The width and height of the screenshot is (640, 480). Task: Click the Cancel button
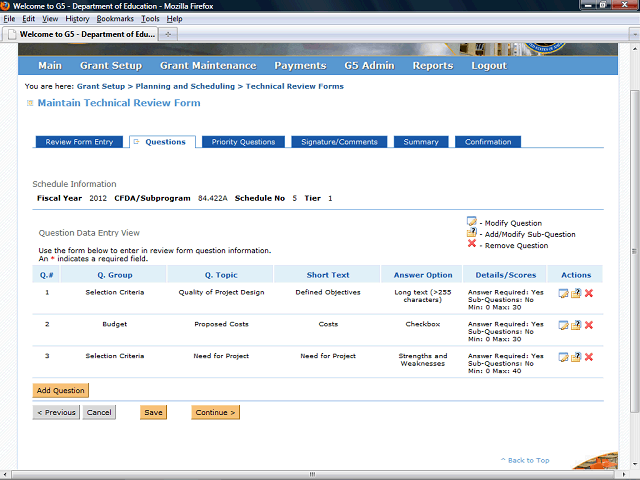point(99,412)
